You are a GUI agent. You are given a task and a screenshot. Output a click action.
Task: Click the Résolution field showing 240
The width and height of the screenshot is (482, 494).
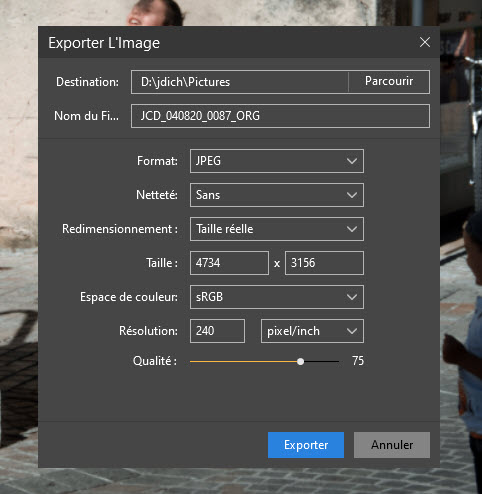pyautogui.click(x=217, y=331)
